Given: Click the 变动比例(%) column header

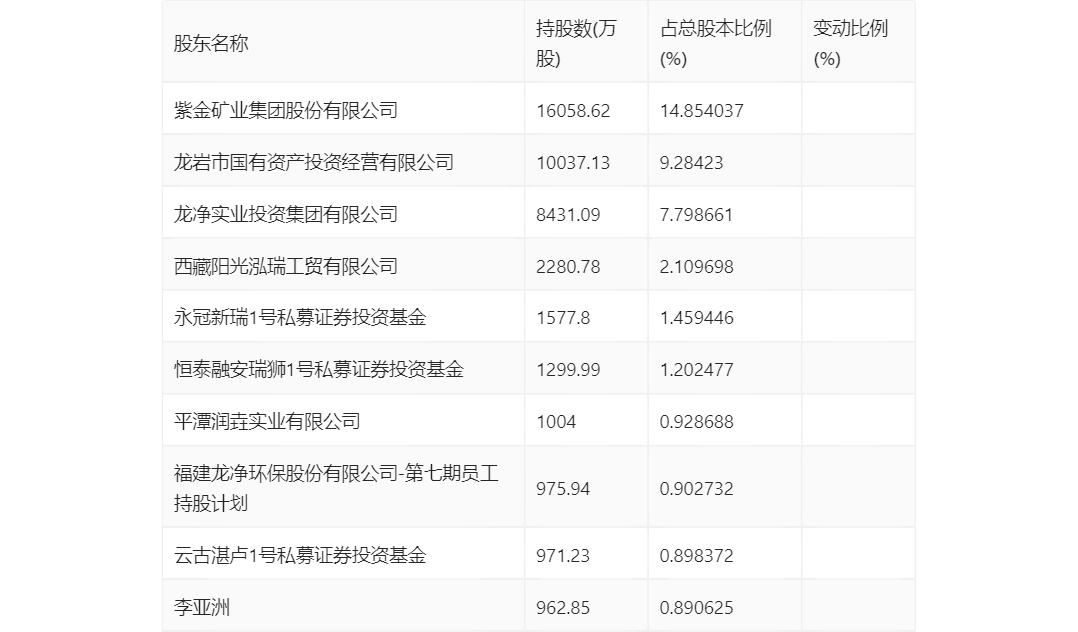Looking at the screenshot, I should pos(850,43).
